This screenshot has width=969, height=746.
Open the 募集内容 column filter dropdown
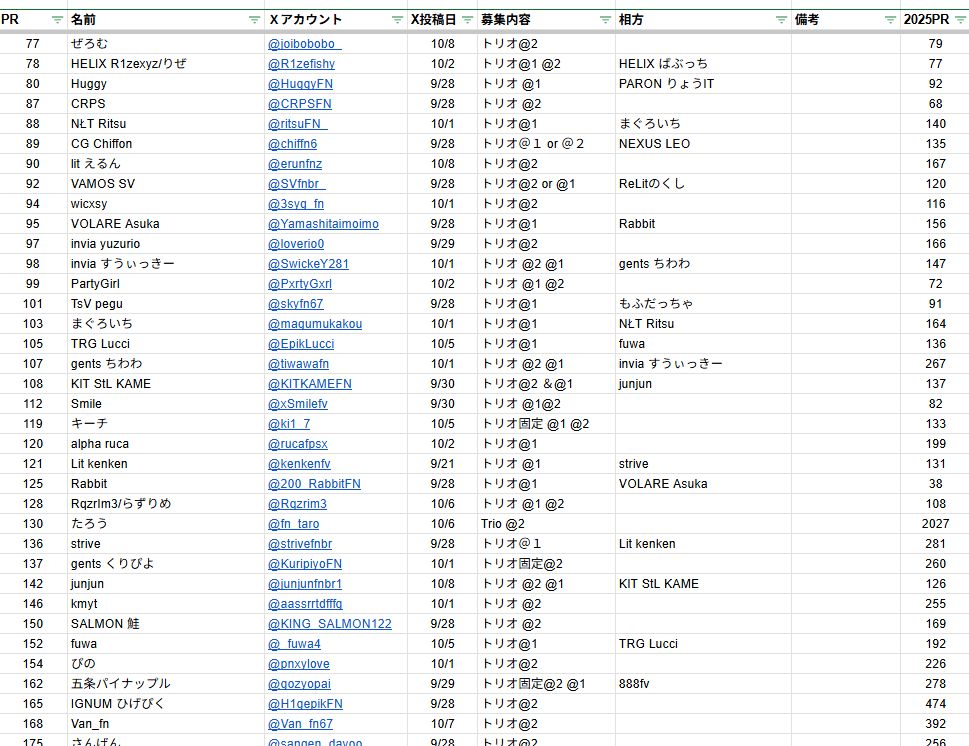click(605, 20)
